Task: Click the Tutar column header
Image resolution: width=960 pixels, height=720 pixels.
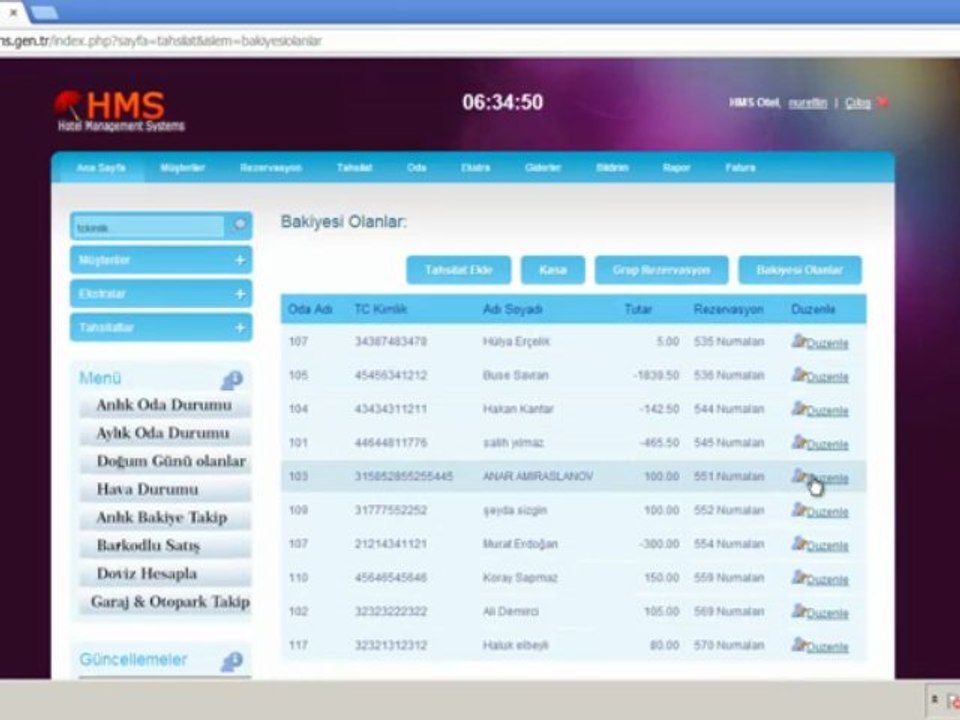Action: pos(638,309)
